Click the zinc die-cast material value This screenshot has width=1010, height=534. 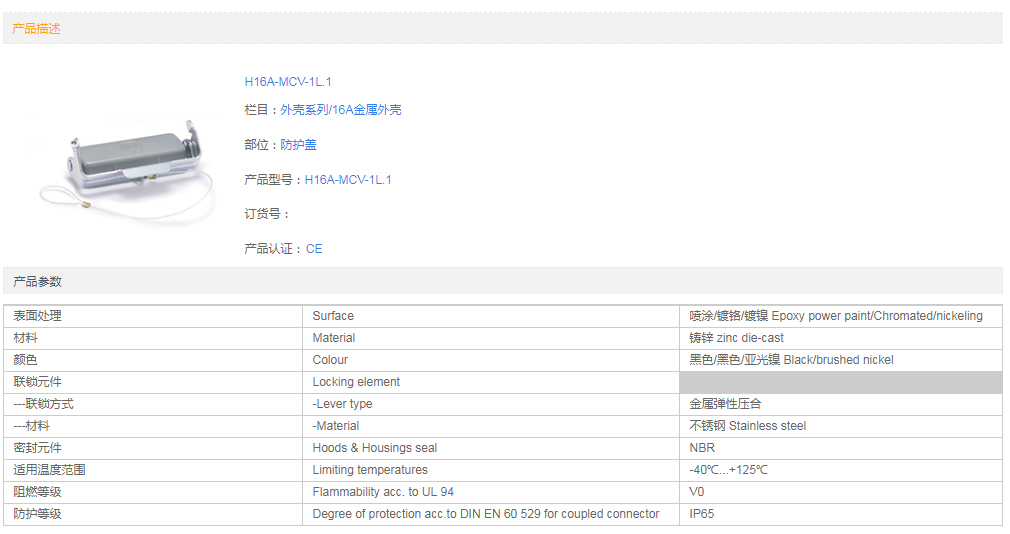[736, 338]
